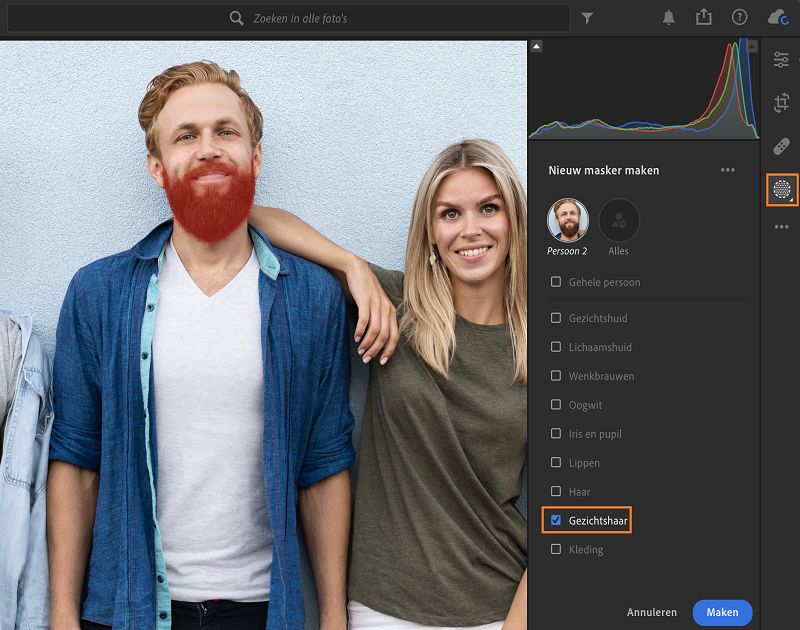Enable the Kleding checkbox
This screenshot has width=800, height=630.
556,549
